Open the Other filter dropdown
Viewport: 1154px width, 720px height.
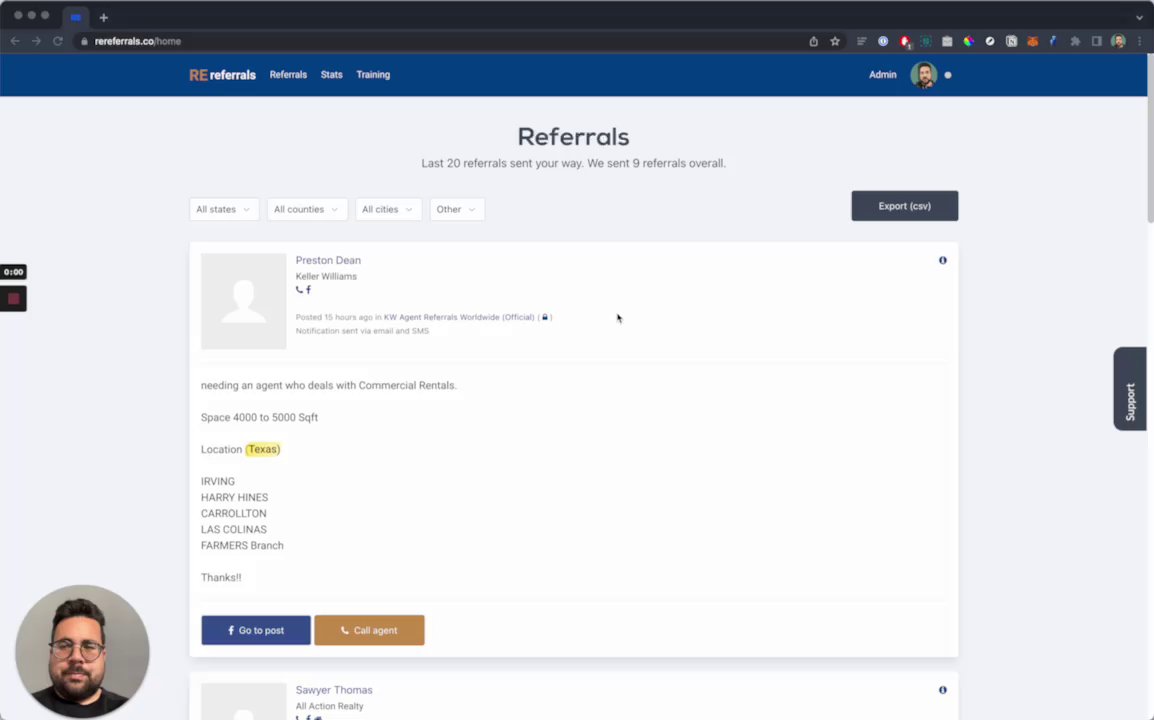[456, 209]
